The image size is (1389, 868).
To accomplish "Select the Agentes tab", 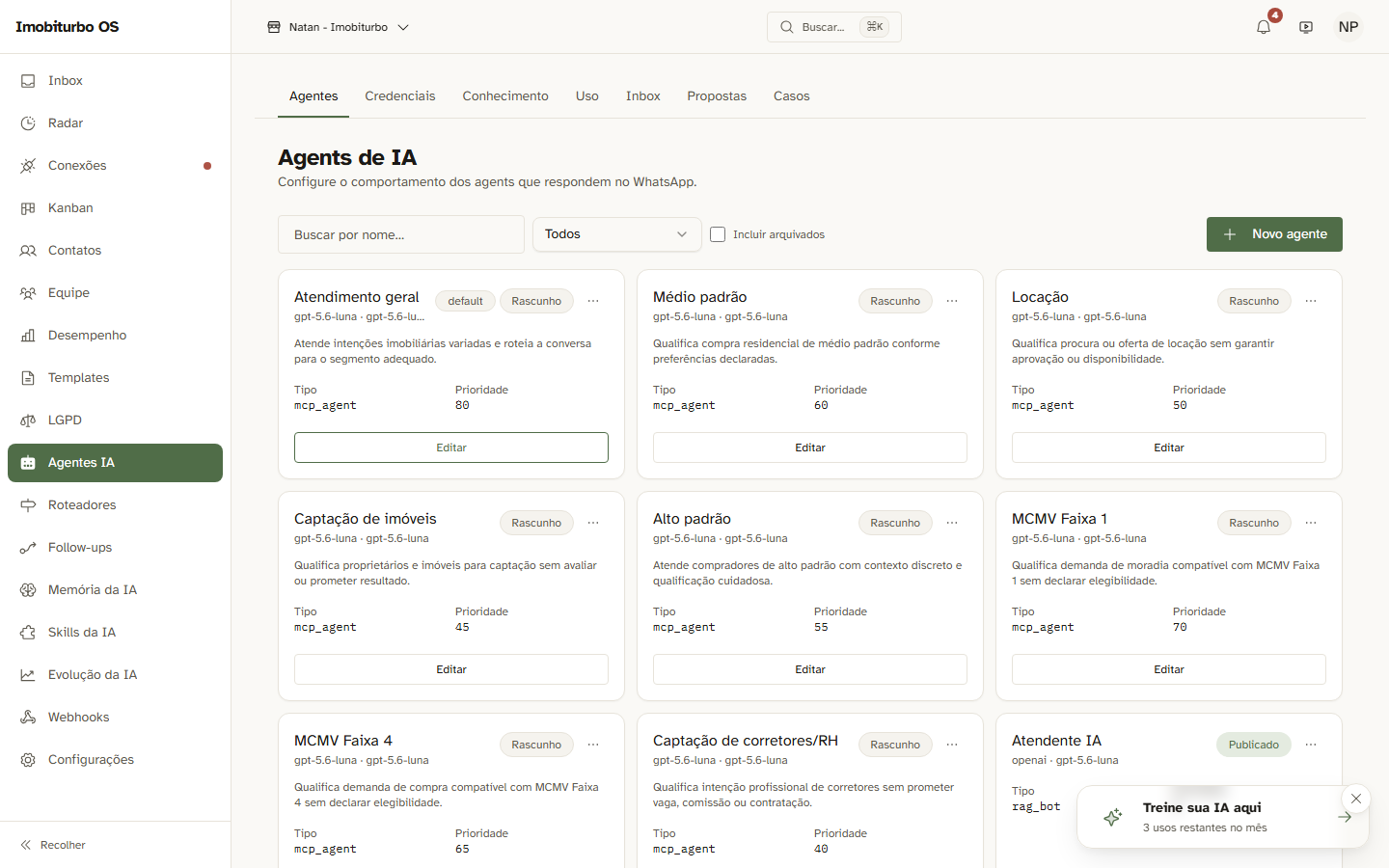I will [313, 96].
